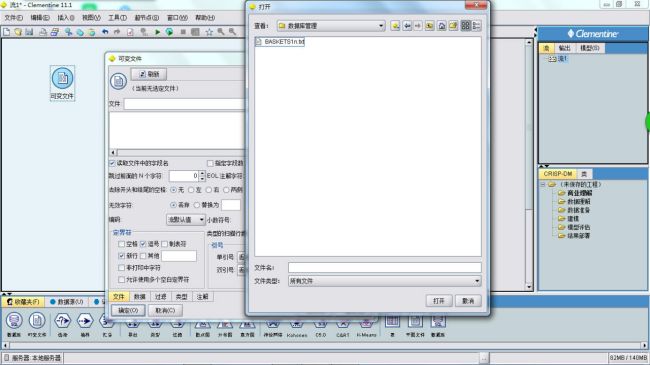This screenshot has width=650, height=365.
Task: Open the 编辑 menu in menu bar
Action: [x=40, y=18]
